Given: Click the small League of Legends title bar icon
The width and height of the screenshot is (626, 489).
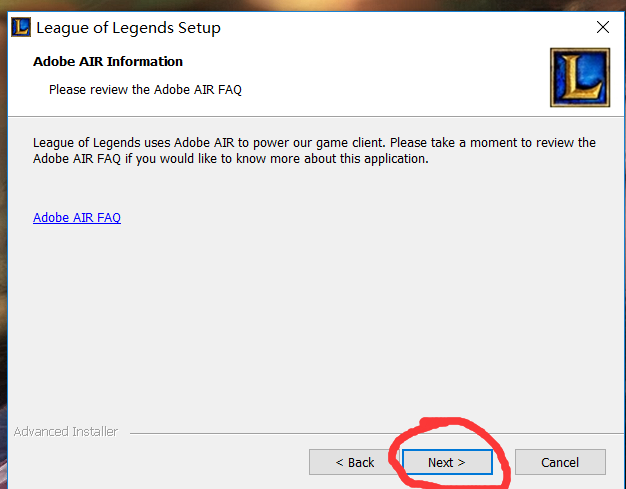Looking at the screenshot, I should (21, 27).
